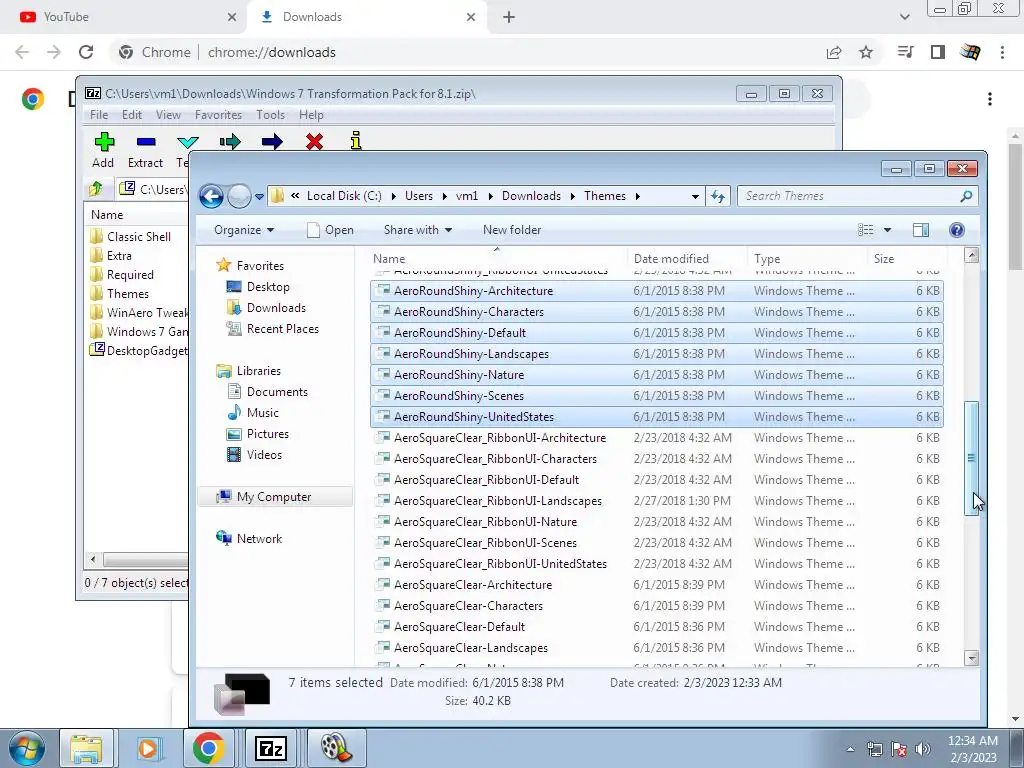Open Chrome tab search dropdown
1024x768 pixels.
[904, 17]
